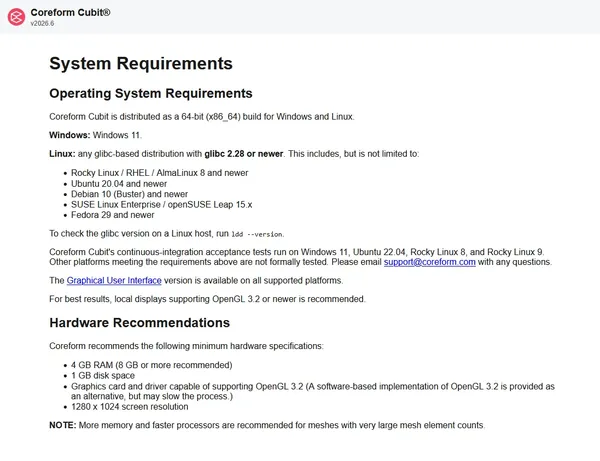Image resolution: width=600 pixels, height=461 pixels.
Task: Click the 1280 x 1024 screen resolution bullet
Action: coord(130,407)
